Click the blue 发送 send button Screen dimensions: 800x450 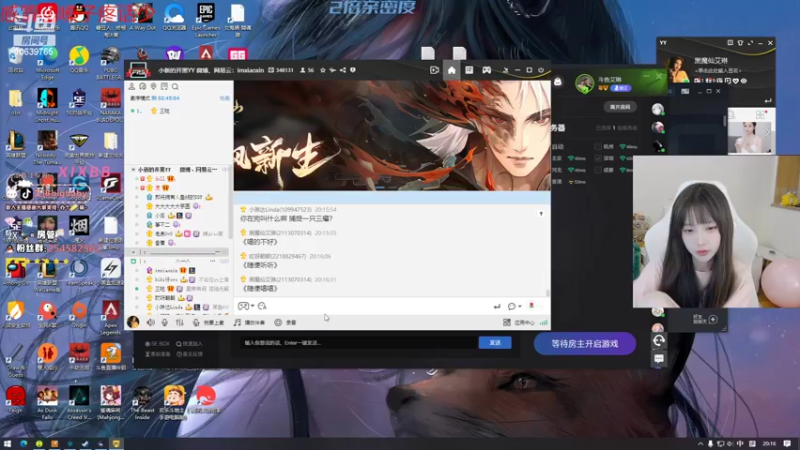(x=495, y=343)
